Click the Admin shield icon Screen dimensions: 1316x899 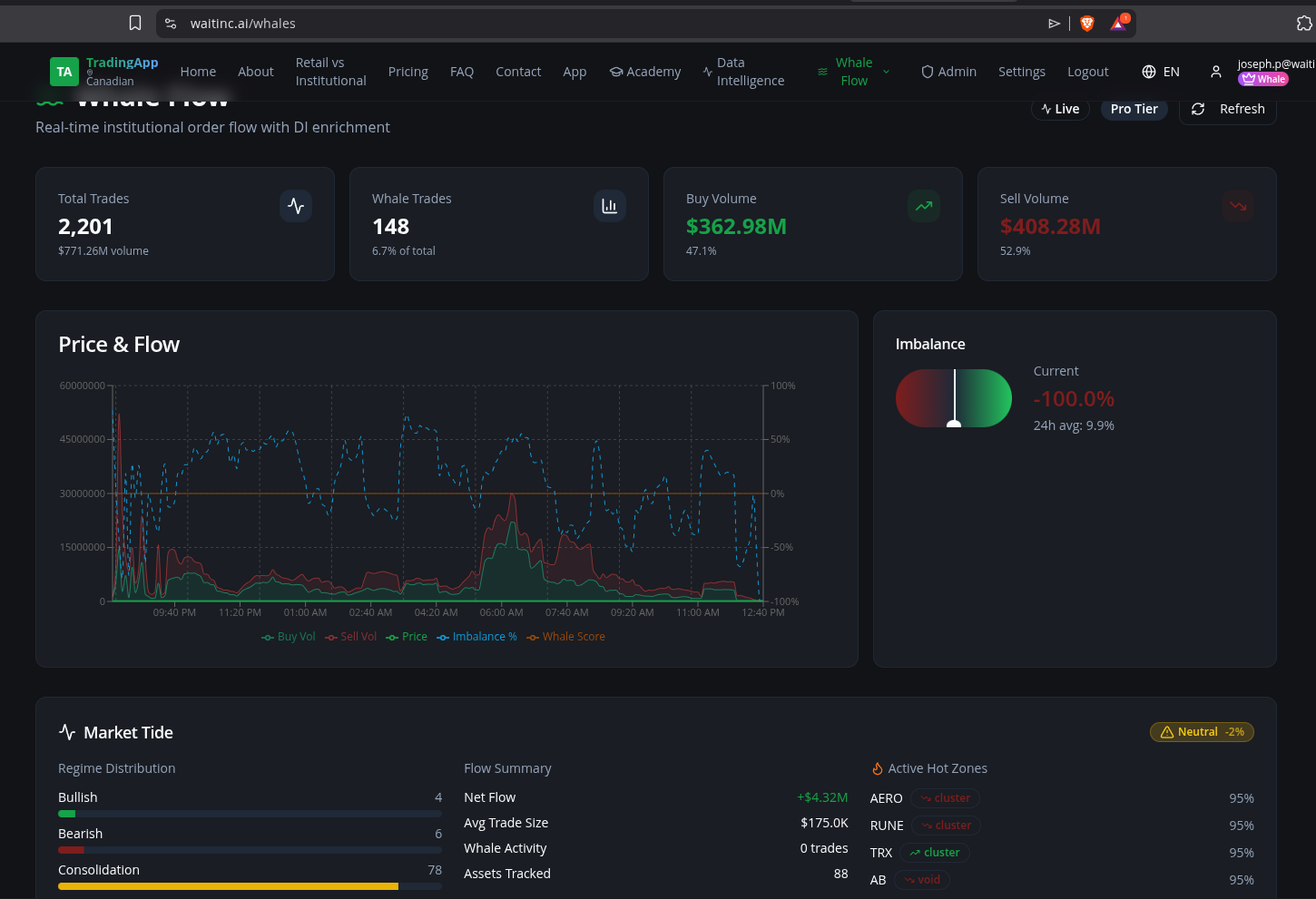point(928,71)
